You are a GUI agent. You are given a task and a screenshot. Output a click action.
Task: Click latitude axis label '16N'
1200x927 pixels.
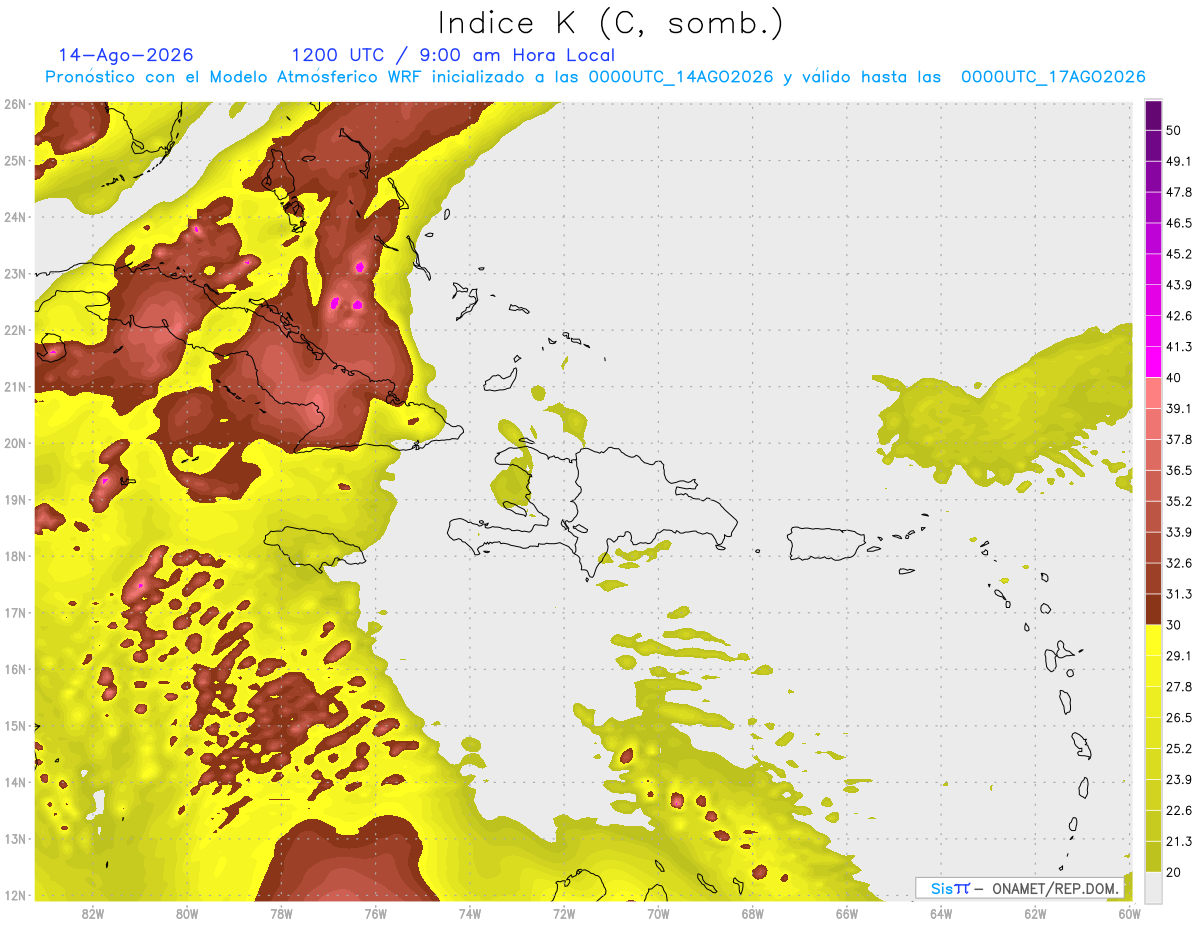14,669
